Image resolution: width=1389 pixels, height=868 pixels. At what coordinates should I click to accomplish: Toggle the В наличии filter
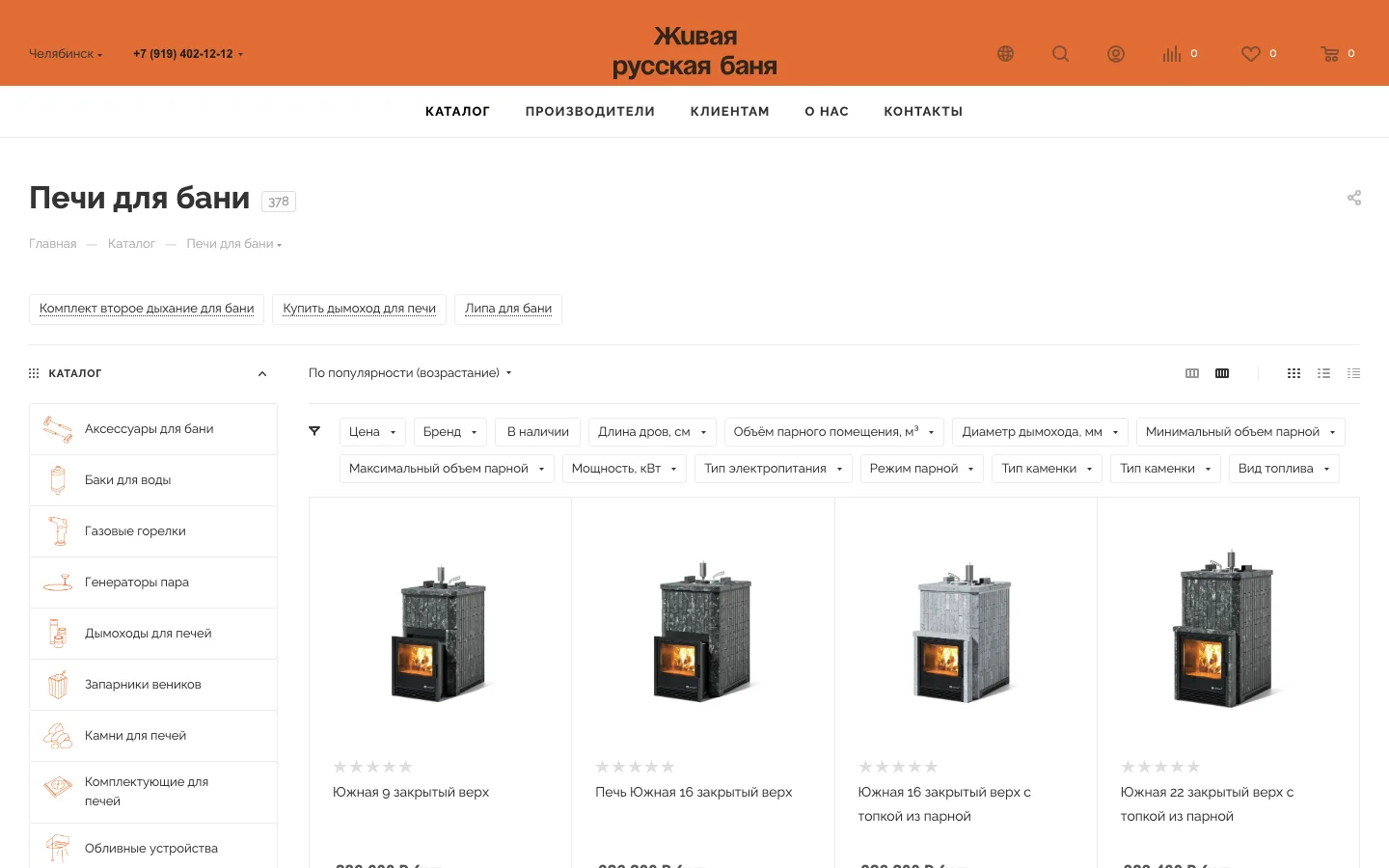(x=538, y=432)
